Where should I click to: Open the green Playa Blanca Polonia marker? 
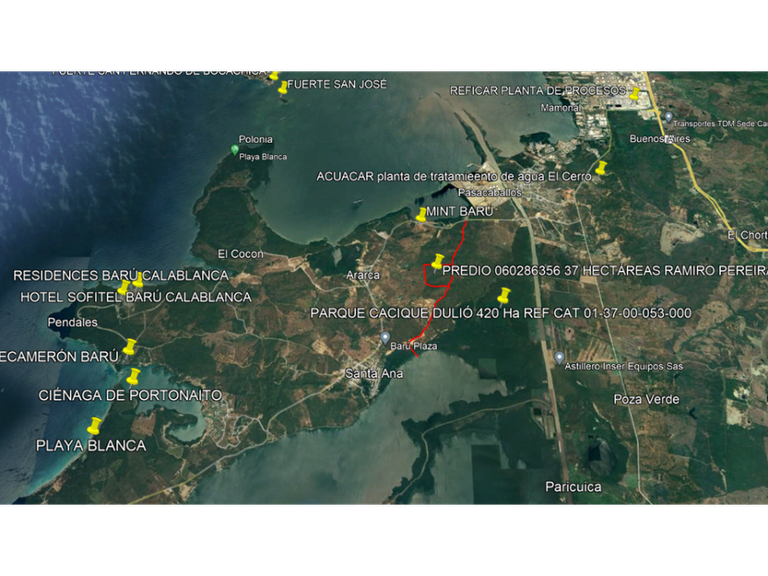pyautogui.click(x=235, y=149)
